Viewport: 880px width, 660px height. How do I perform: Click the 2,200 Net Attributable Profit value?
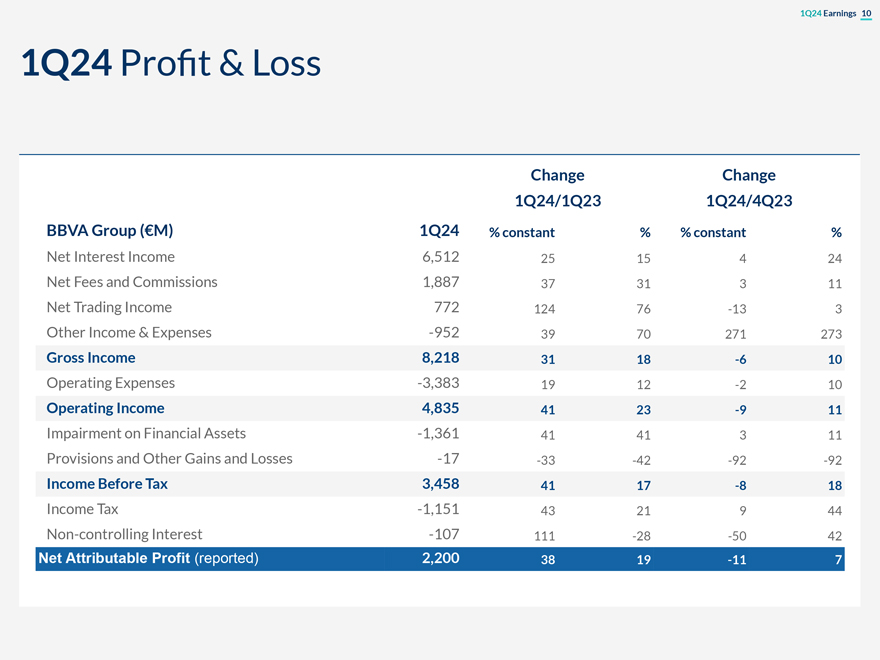440,559
